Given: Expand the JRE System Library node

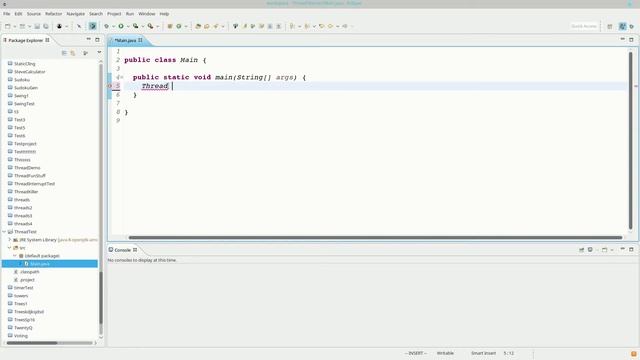Looking at the screenshot, I should [10, 240].
